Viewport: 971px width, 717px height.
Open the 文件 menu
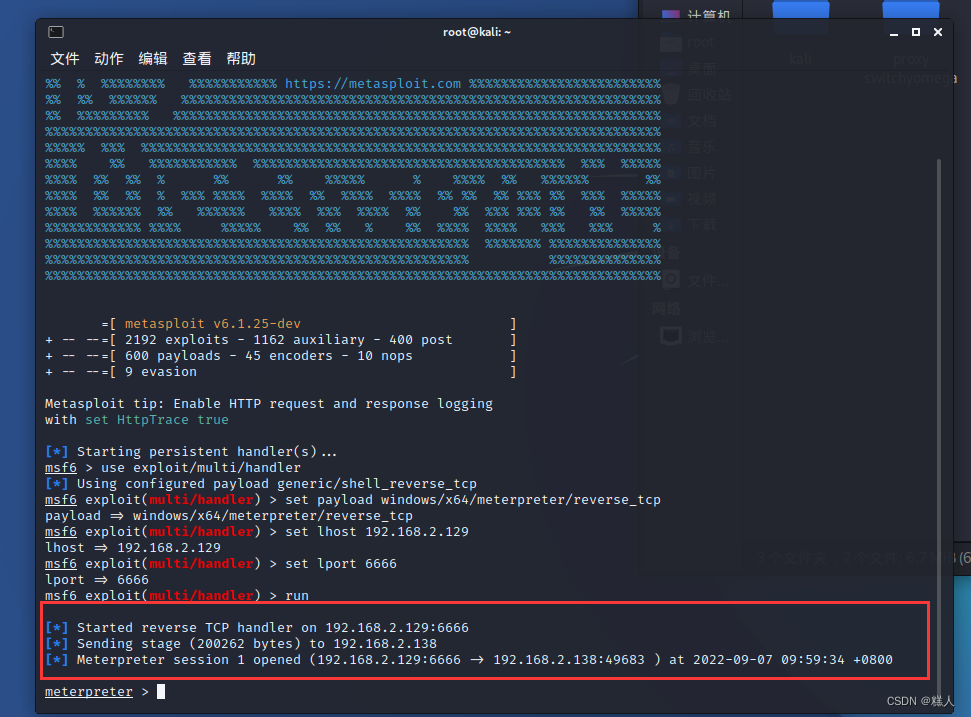click(x=64, y=59)
